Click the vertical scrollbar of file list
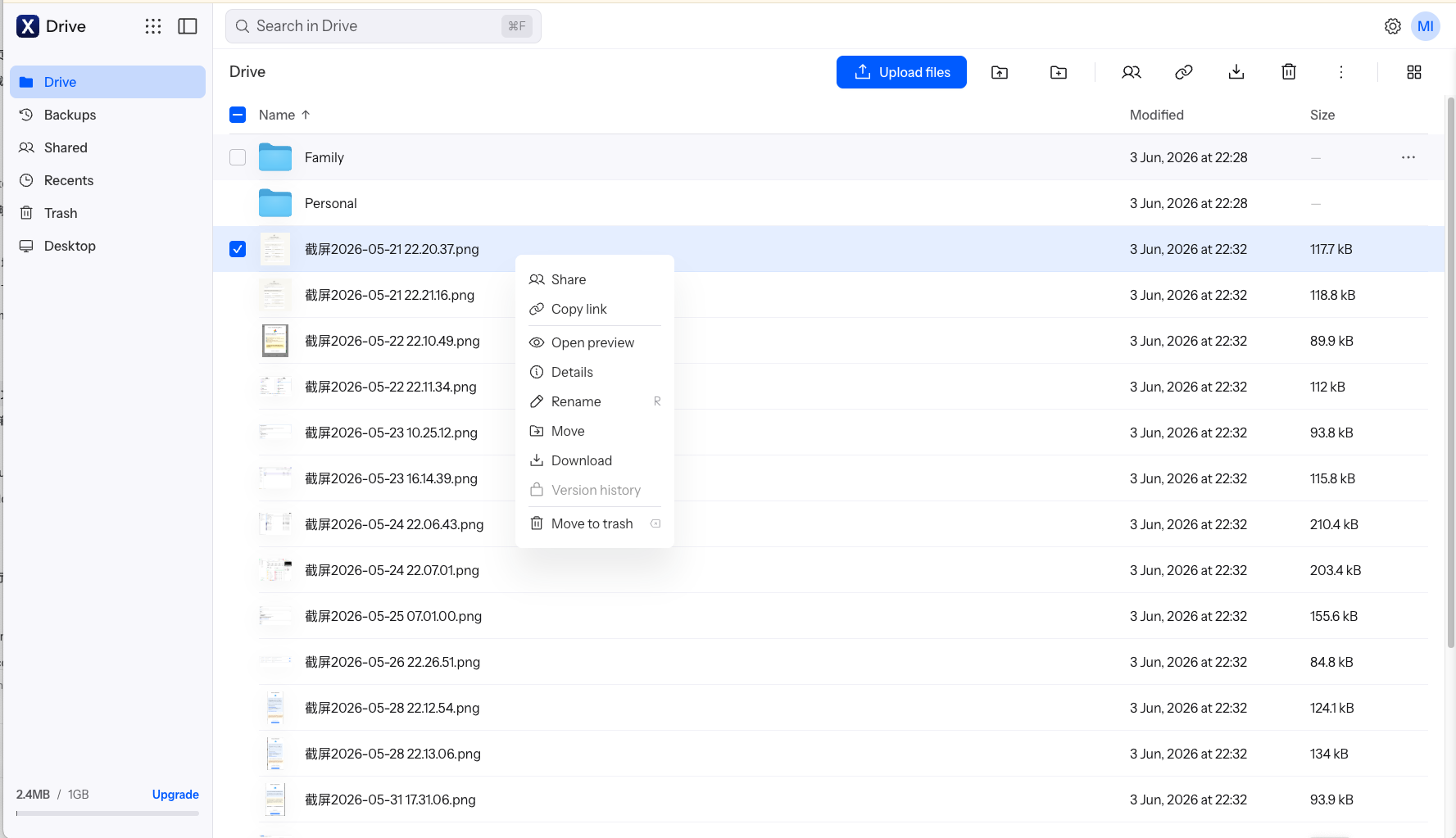The height and width of the screenshot is (838, 1456). (1450, 373)
